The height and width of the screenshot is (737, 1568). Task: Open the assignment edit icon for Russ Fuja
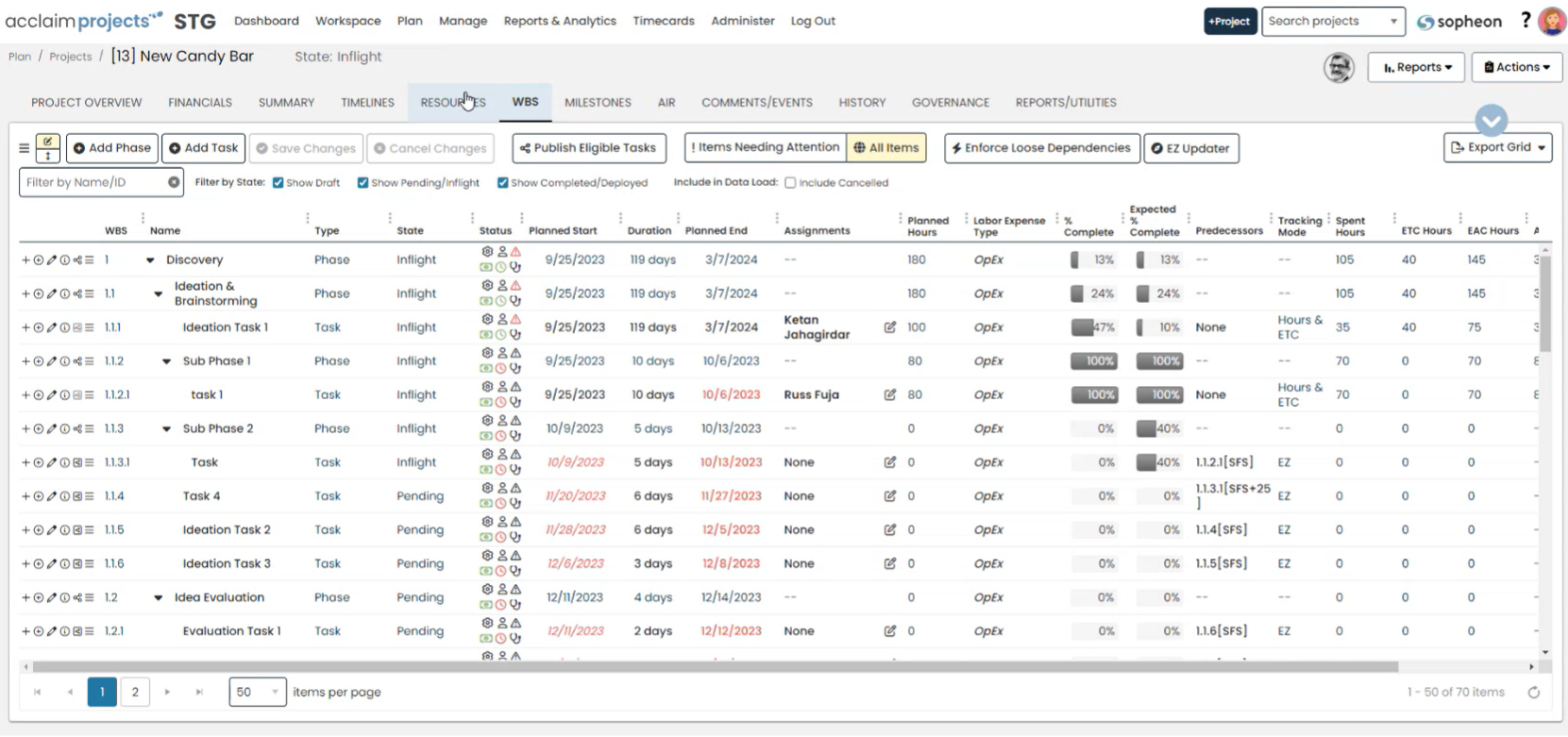coord(889,395)
